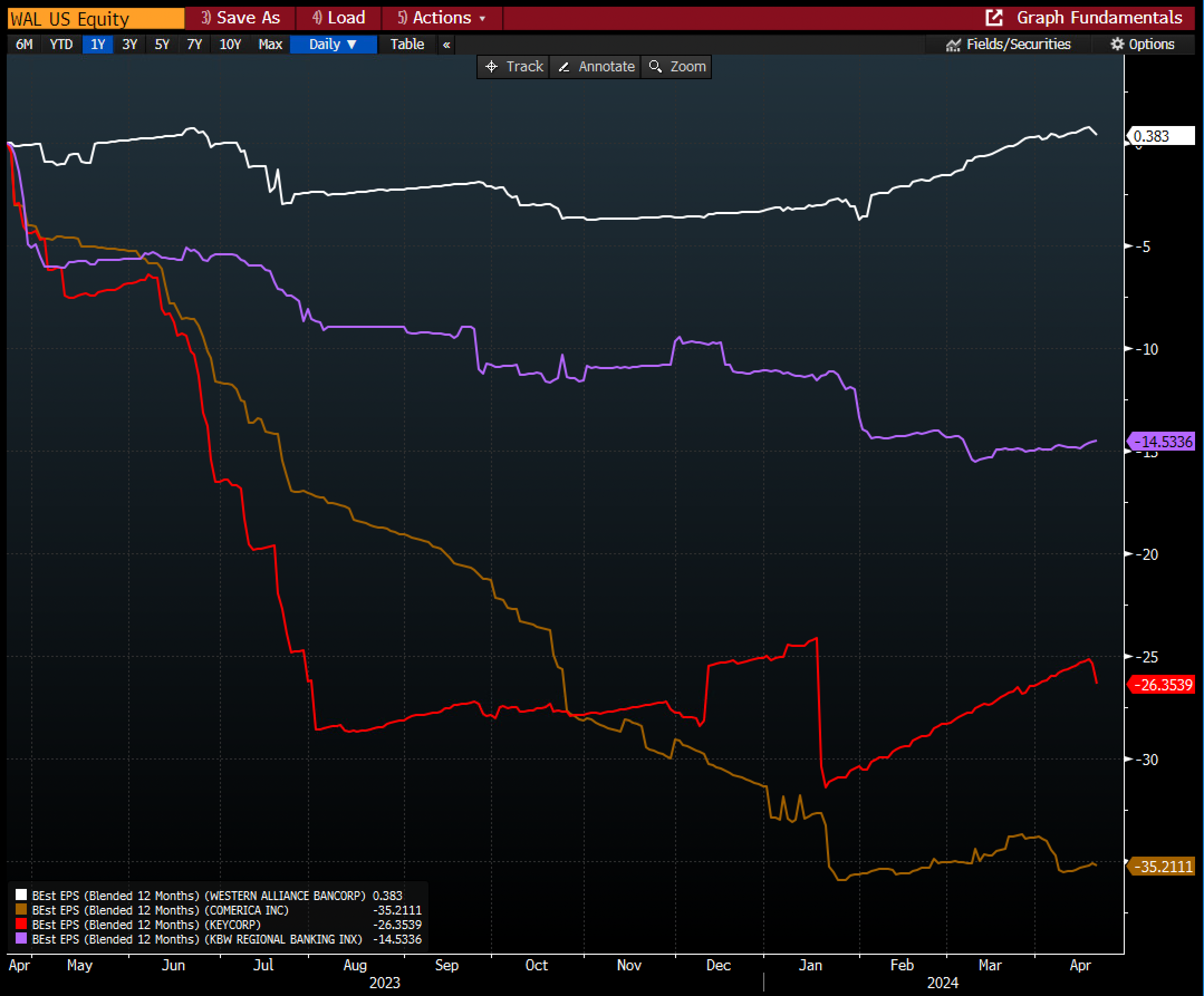The image size is (1204, 996).
Task: Click the 2024 year label
Action: pos(942,983)
